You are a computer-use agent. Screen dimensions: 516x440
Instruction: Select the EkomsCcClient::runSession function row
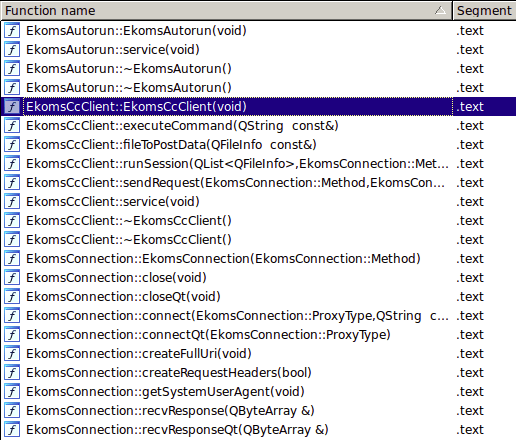[258, 164]
